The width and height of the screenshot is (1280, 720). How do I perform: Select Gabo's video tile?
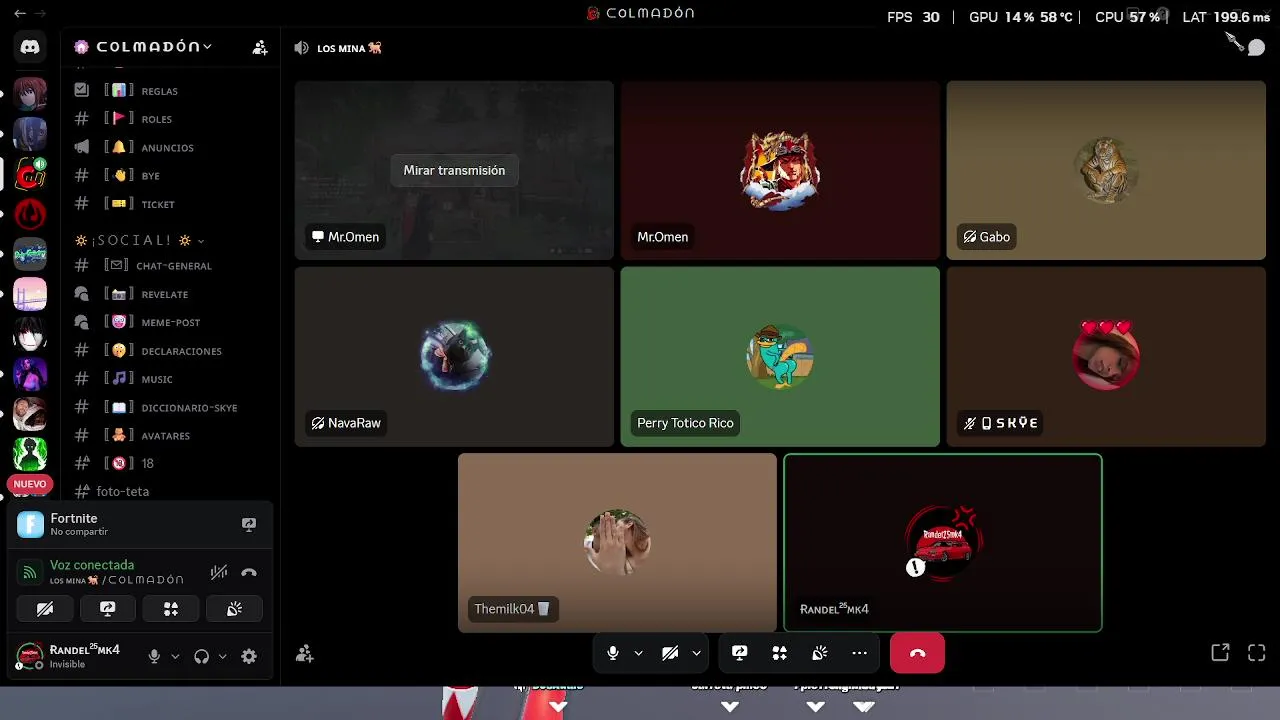point(1106,170)
